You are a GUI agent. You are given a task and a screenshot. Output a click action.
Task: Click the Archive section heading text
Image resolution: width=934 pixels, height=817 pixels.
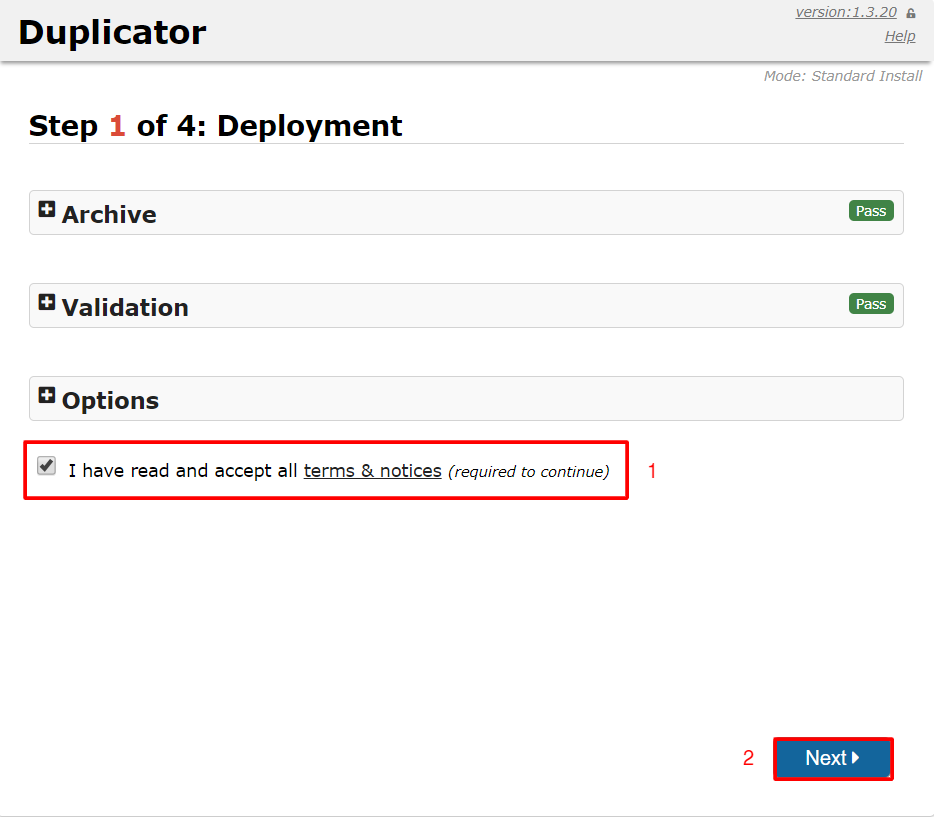pyautogui.click(x=109, y=214)
